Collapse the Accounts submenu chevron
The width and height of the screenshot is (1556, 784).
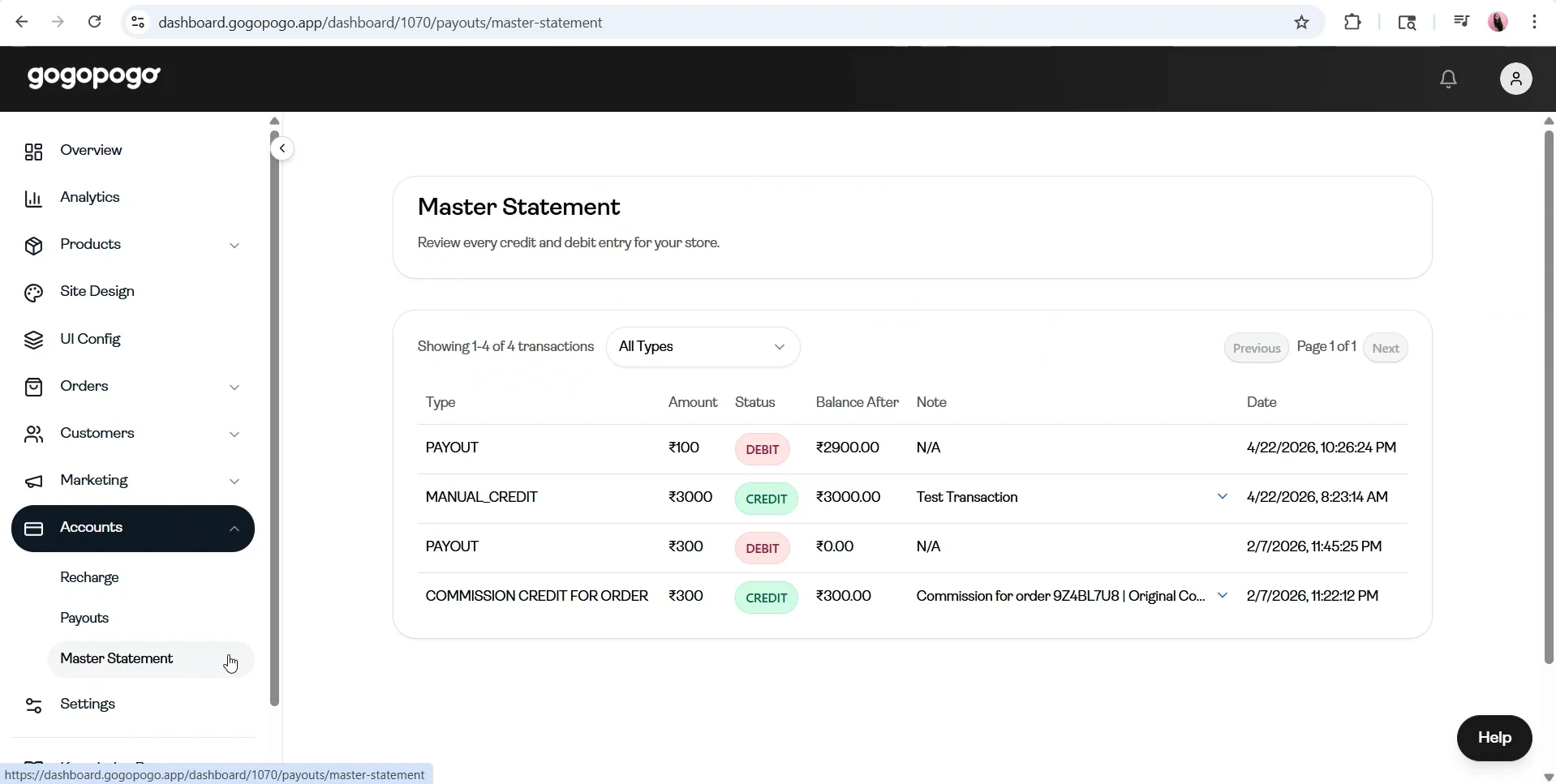click(x=234, y=529)
